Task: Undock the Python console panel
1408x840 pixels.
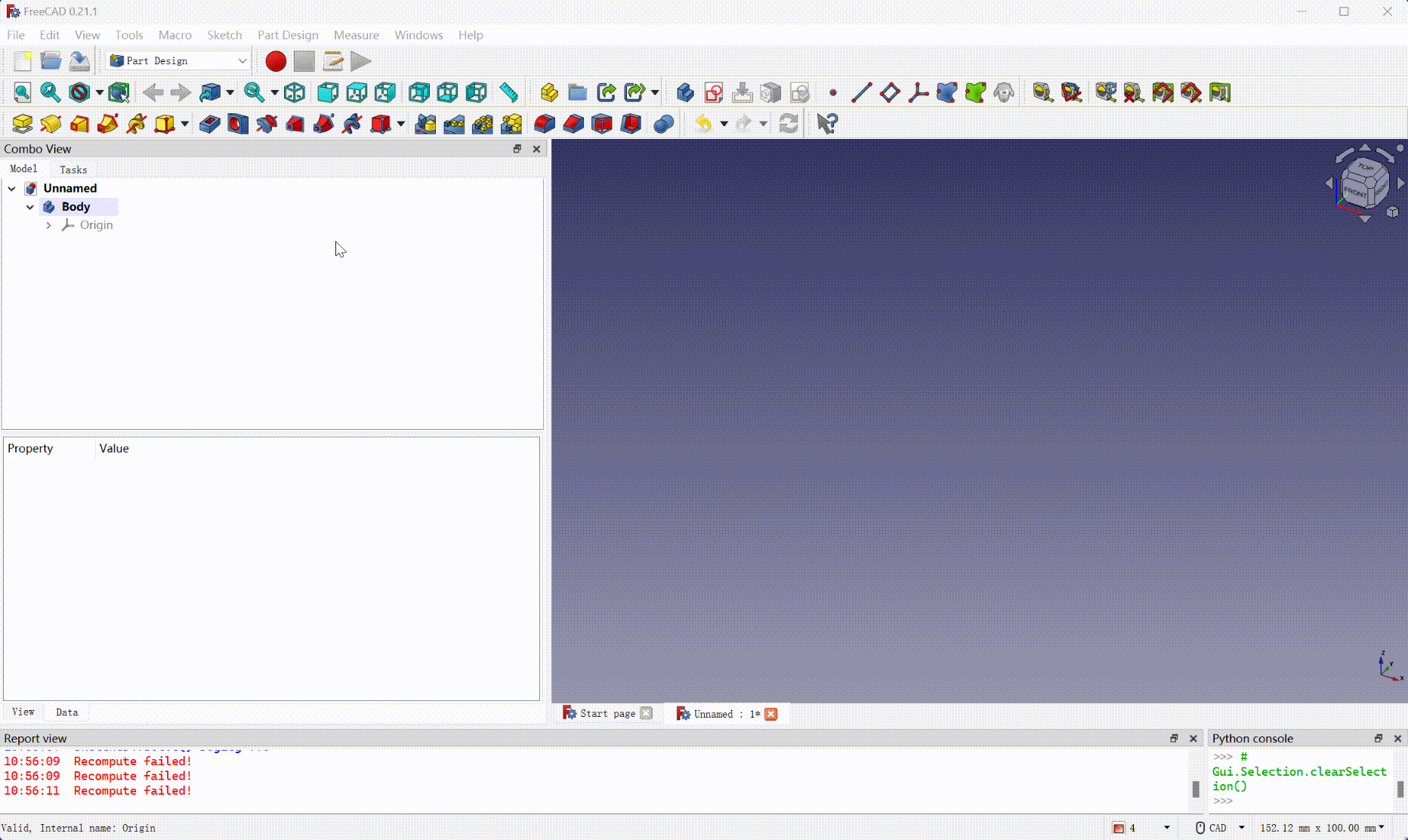Action: 1379,738
